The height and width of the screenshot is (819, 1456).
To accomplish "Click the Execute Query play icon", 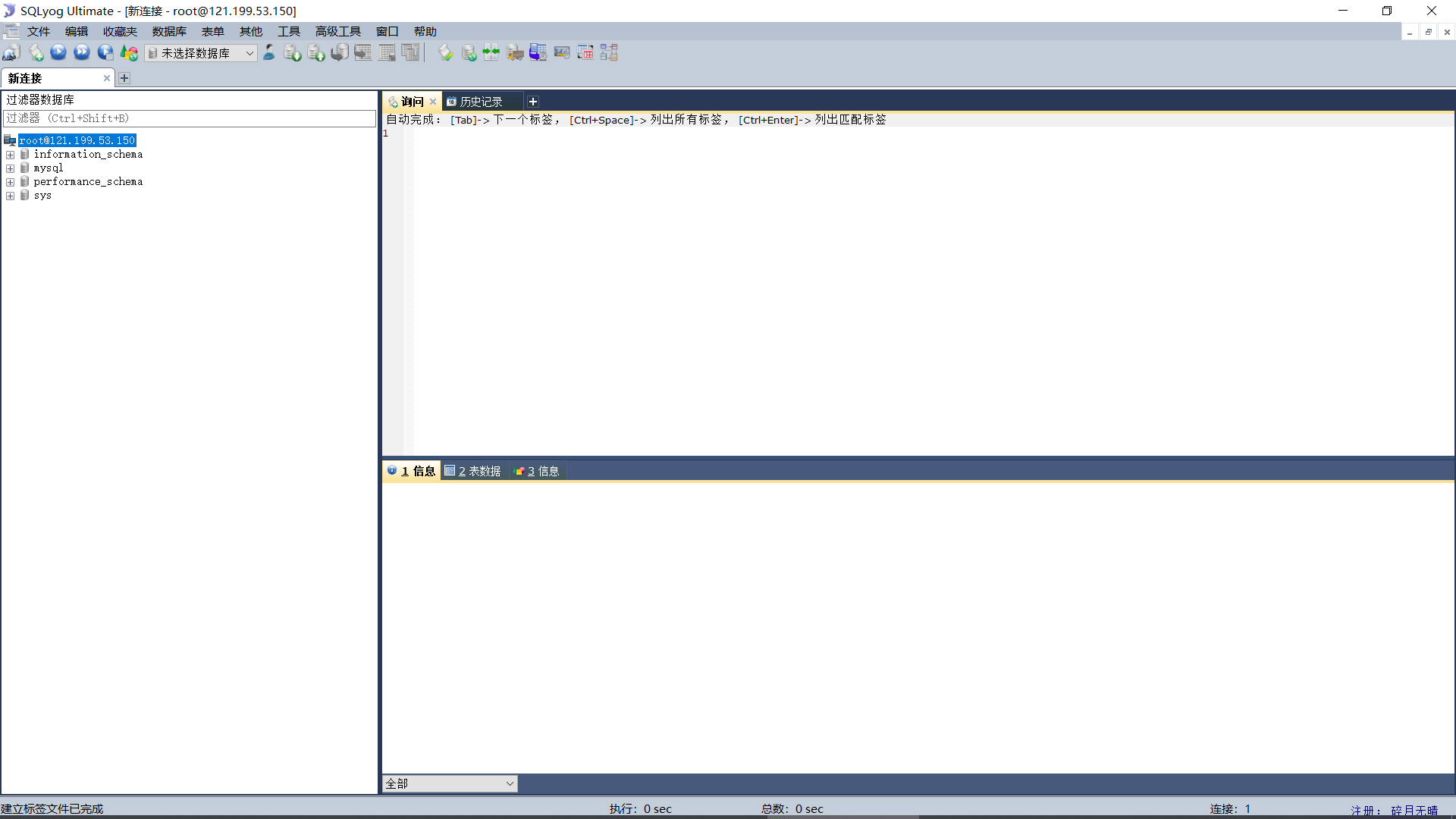I will click(x=58, y=52).
